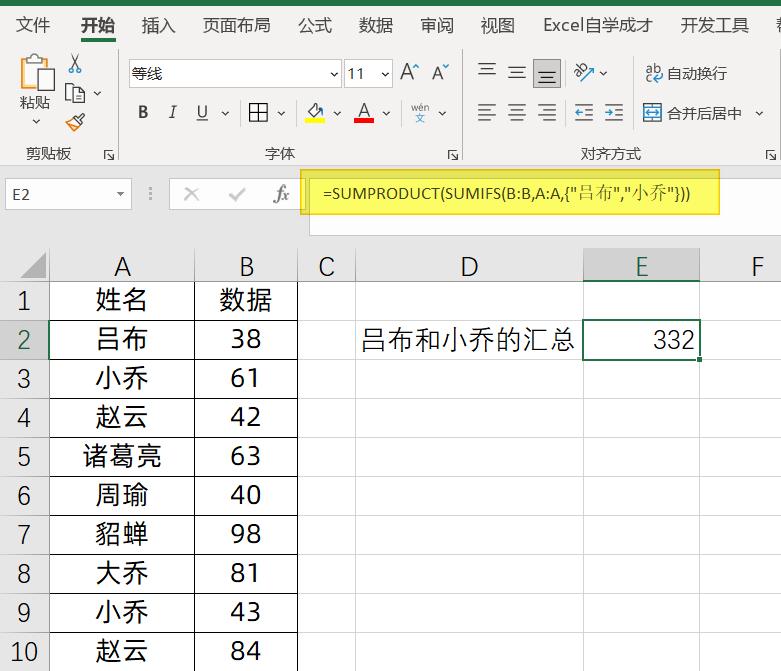Click the Paste clipboard icon
The width and height of the screenshot is (781, 671).
click(36, 73)
